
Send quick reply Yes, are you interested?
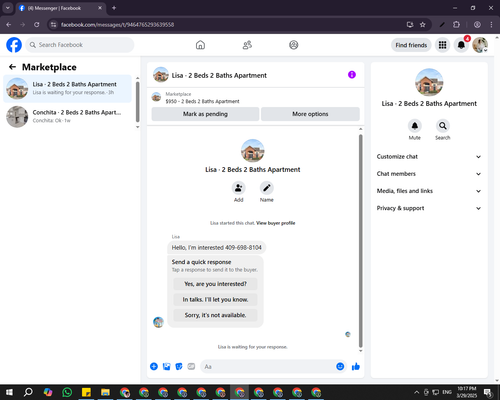215,284
